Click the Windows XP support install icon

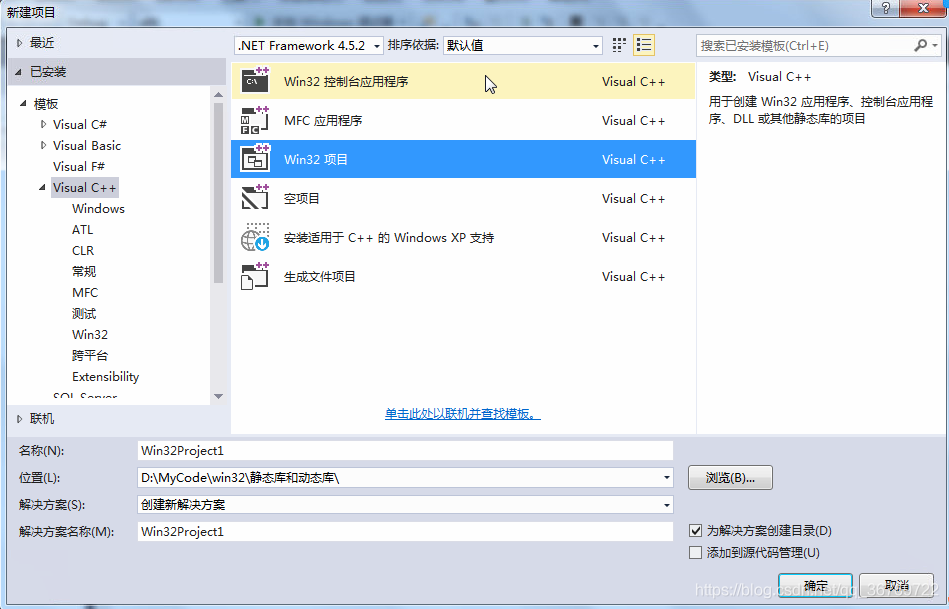click(255, 237)
